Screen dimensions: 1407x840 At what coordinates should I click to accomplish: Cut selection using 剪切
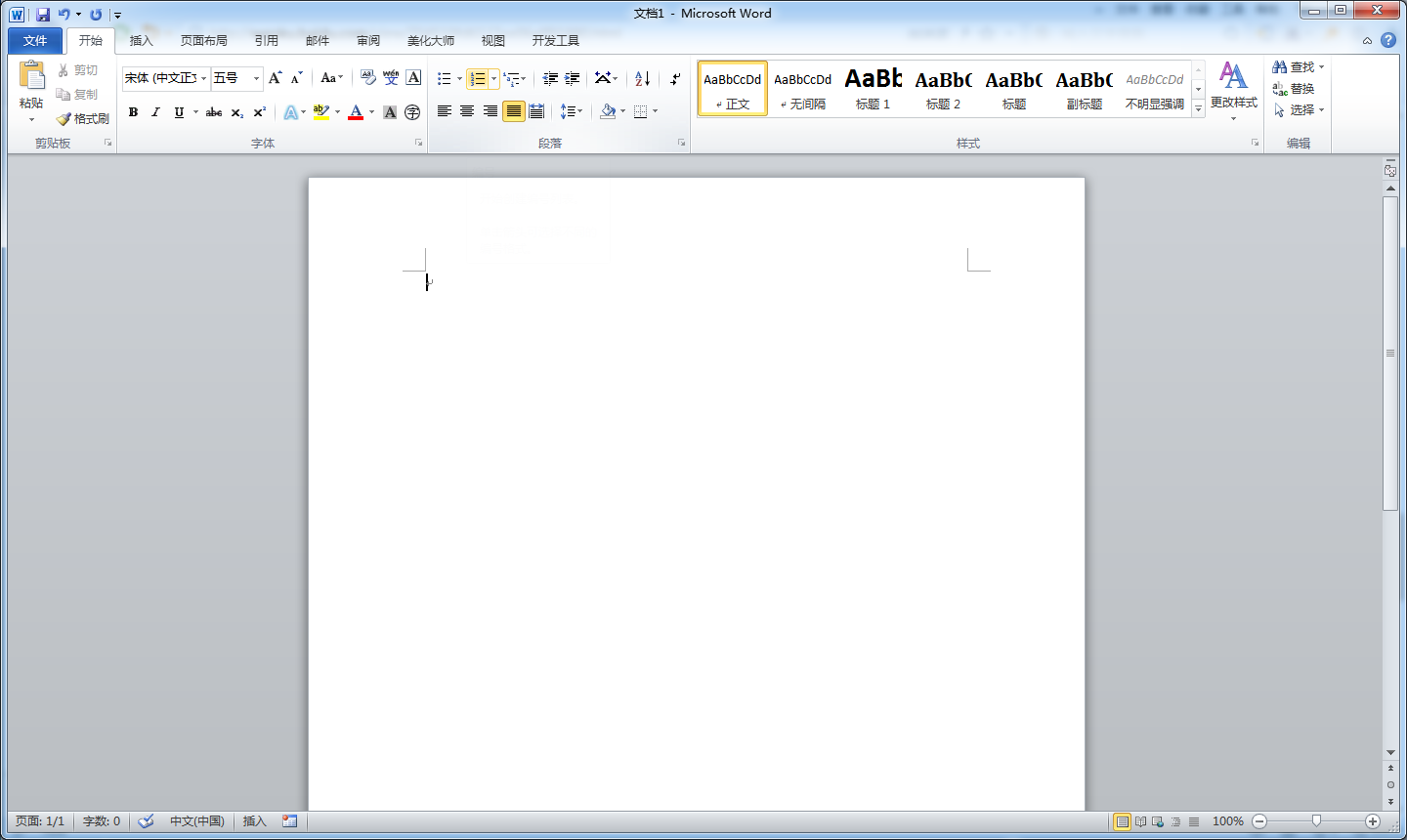78,70
